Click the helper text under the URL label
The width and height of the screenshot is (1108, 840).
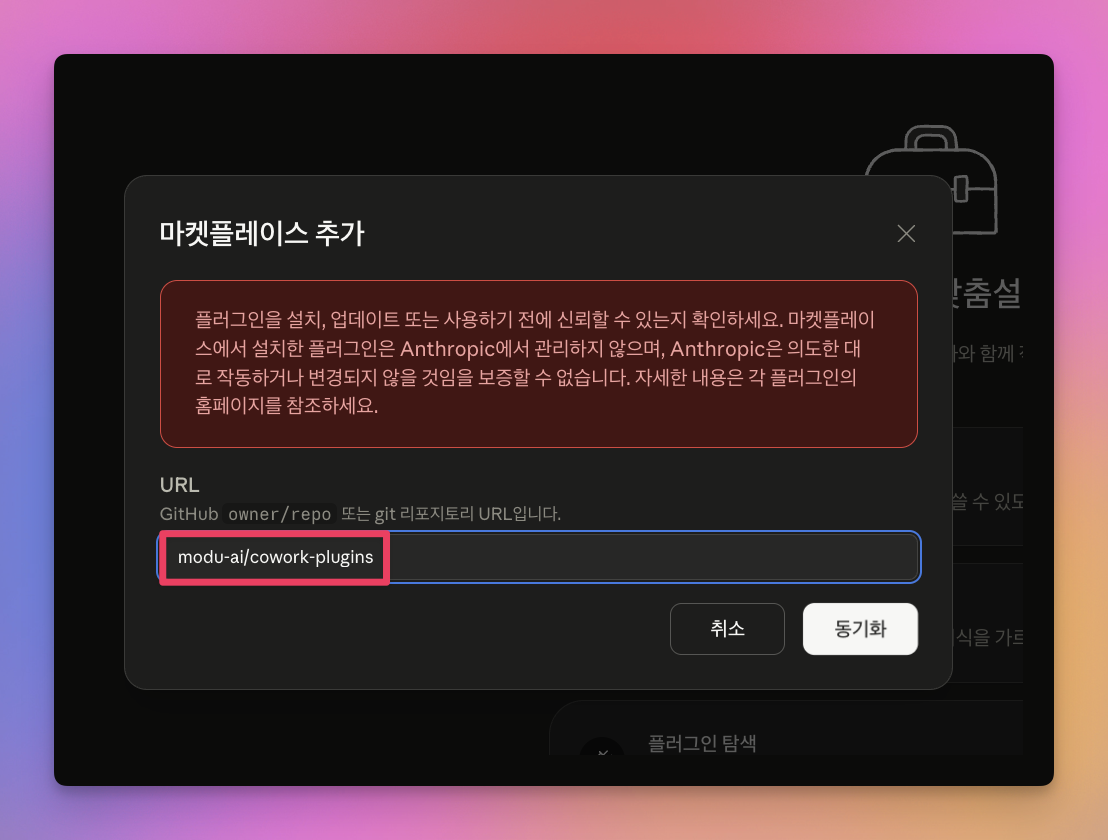click(x=360, y=513)
